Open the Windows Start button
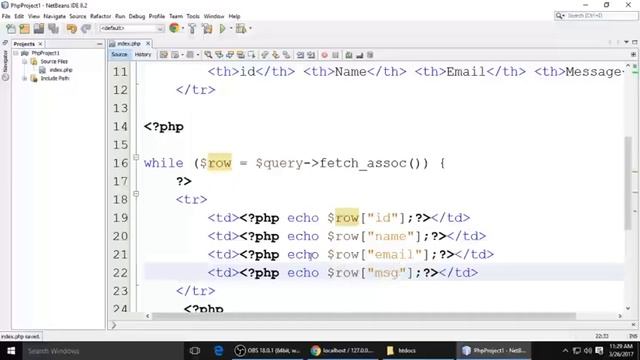The width and height of the screenshot is (640, 360). click(x=11, y=351)
